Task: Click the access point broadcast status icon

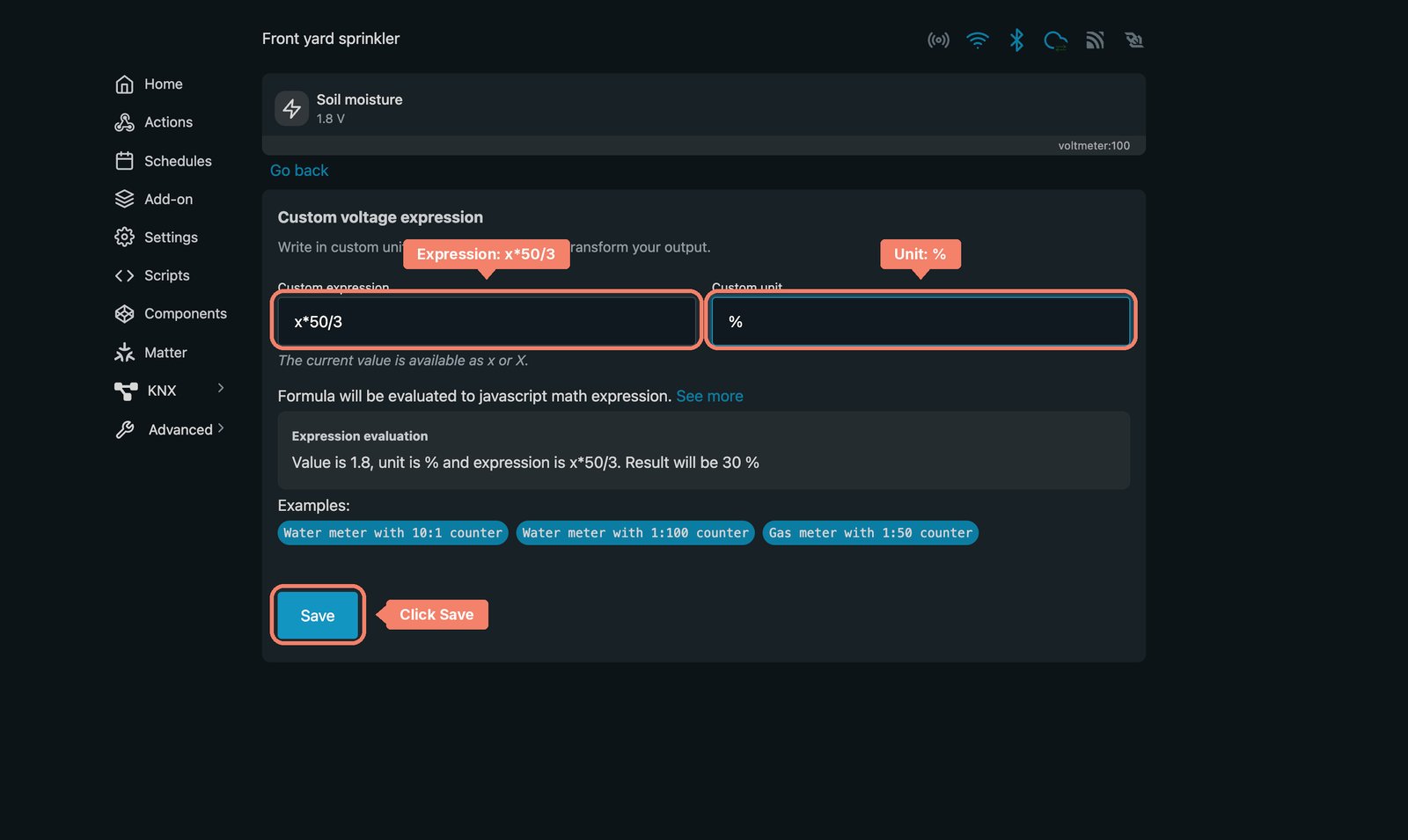Action: 938,40
